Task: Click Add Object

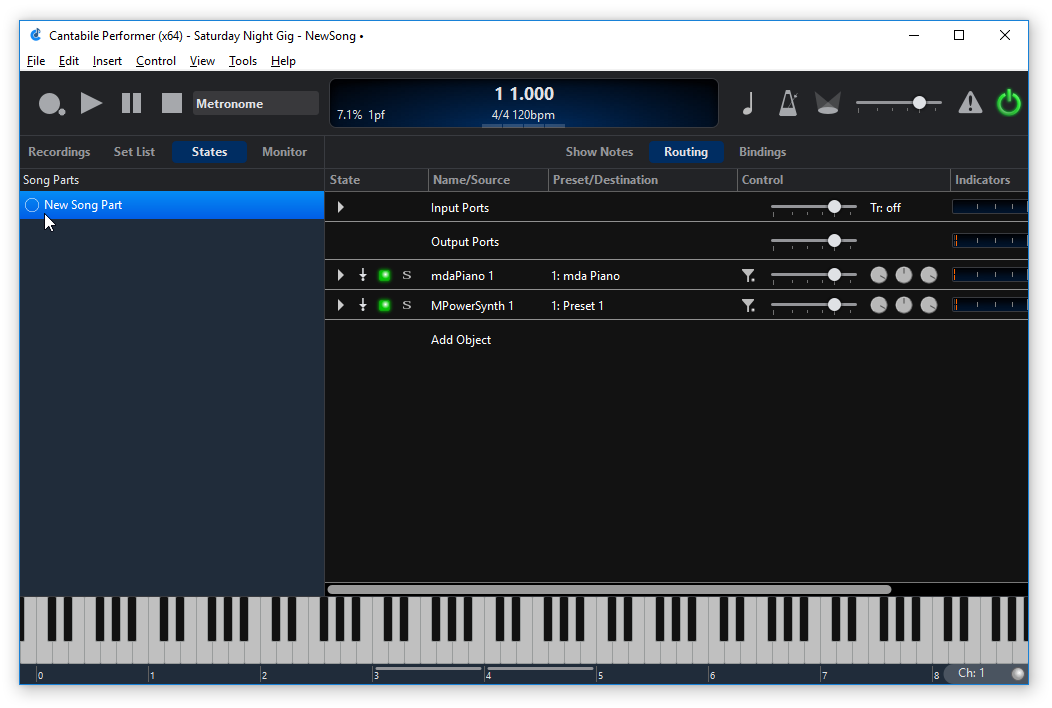Action: [460, 340]
